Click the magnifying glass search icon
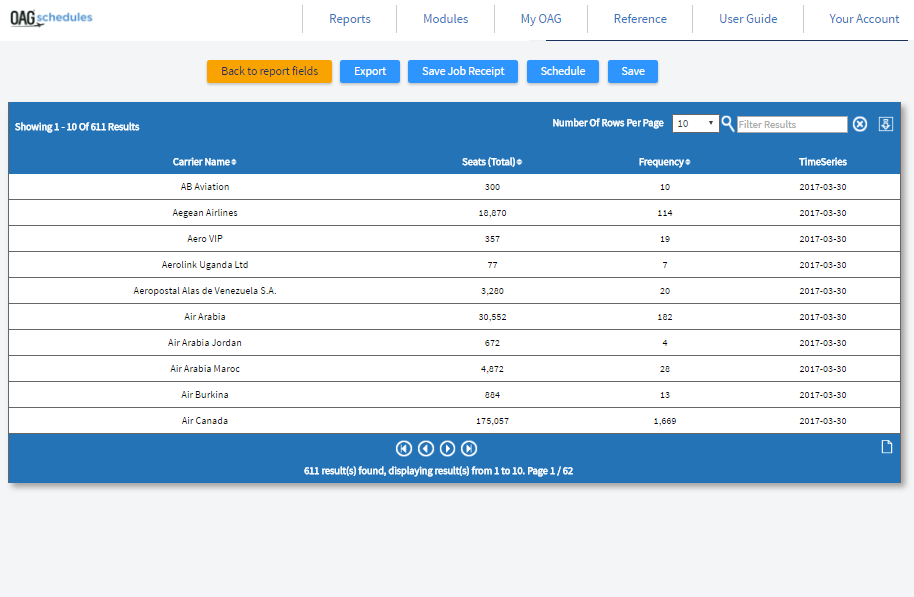Screen dimensions: 914x597 pos(727,124)
